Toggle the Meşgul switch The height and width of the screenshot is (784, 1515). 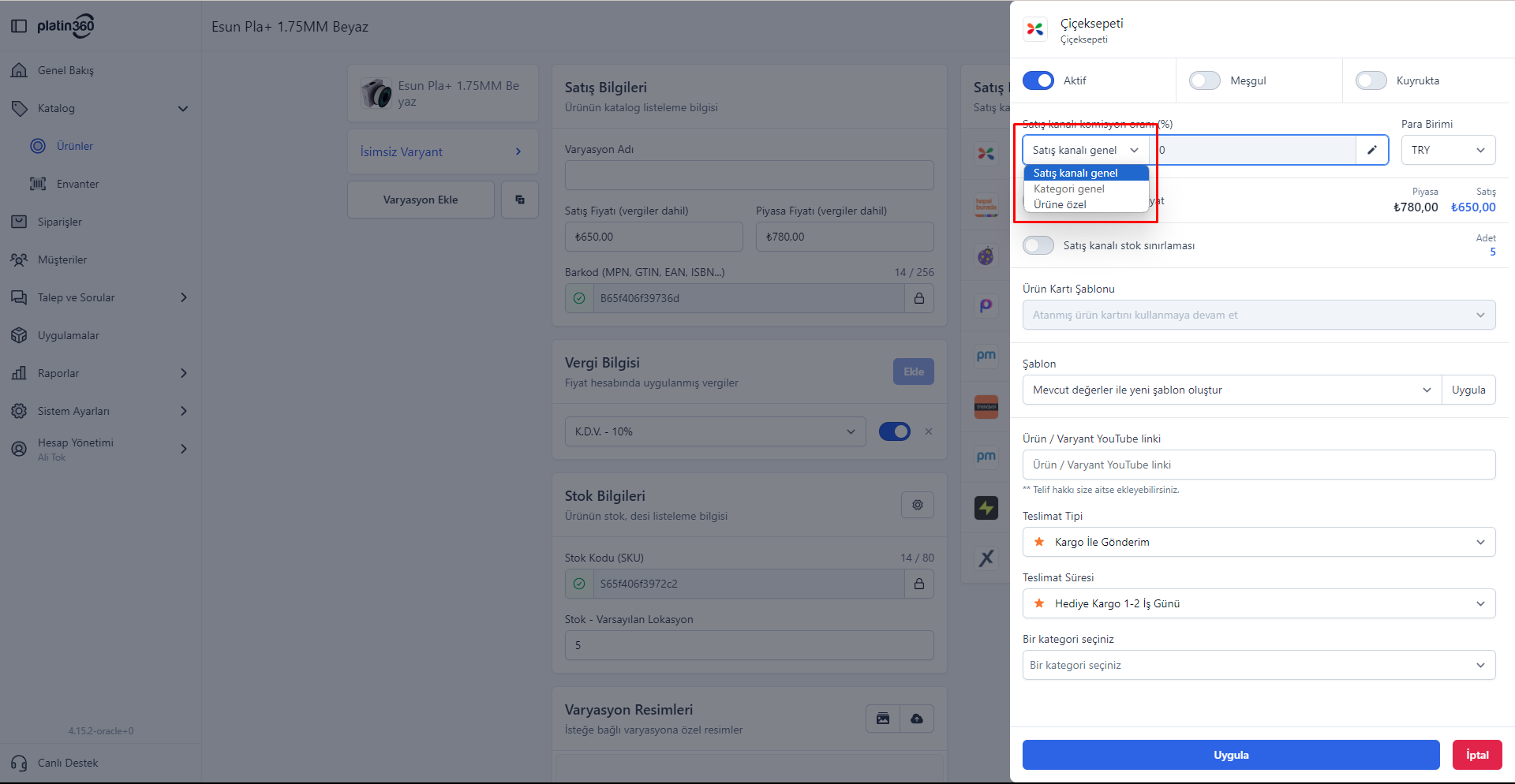pyautogui.click(x=1205, y=80)
